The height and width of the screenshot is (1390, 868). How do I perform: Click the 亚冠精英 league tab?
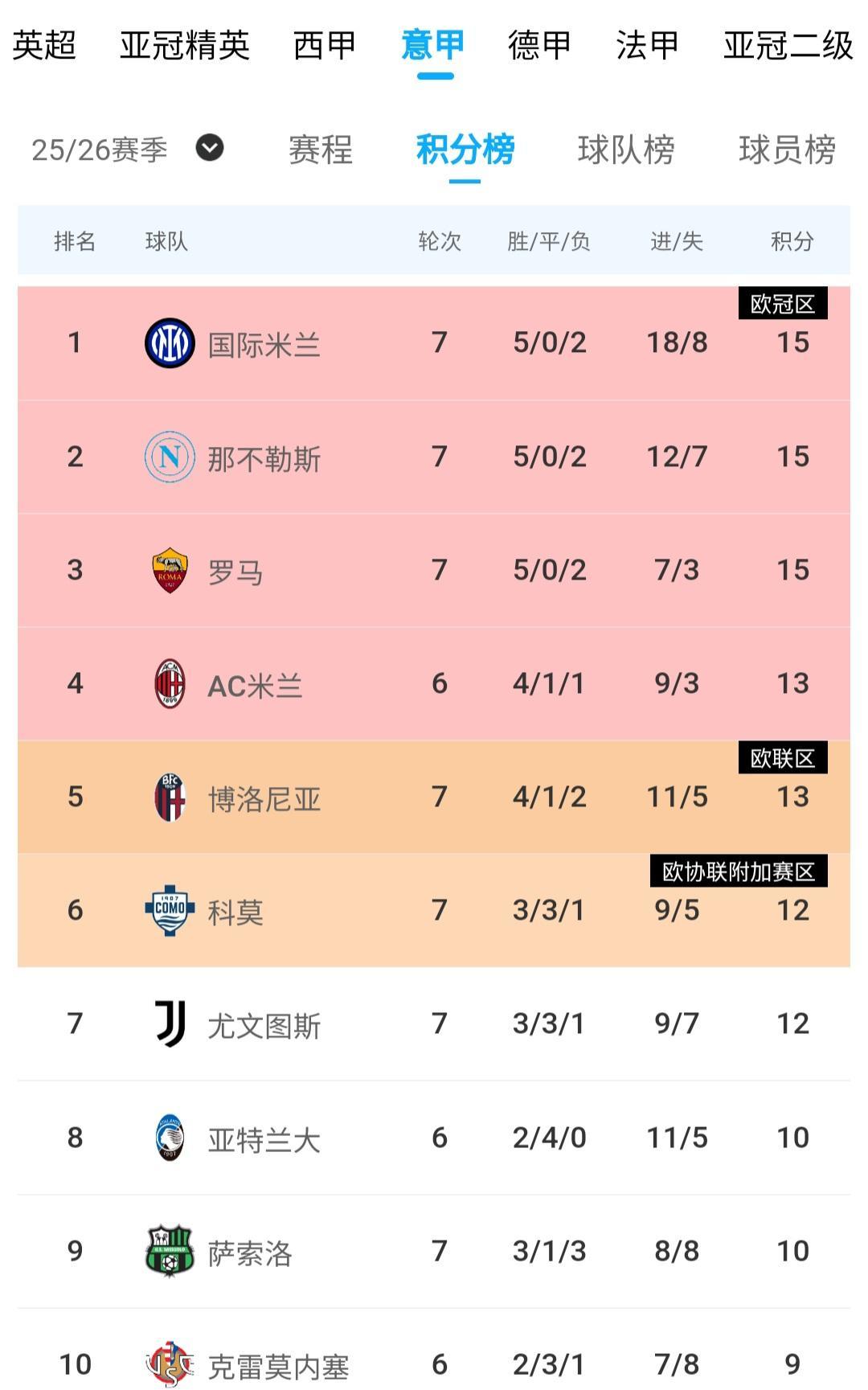[185, 45]
